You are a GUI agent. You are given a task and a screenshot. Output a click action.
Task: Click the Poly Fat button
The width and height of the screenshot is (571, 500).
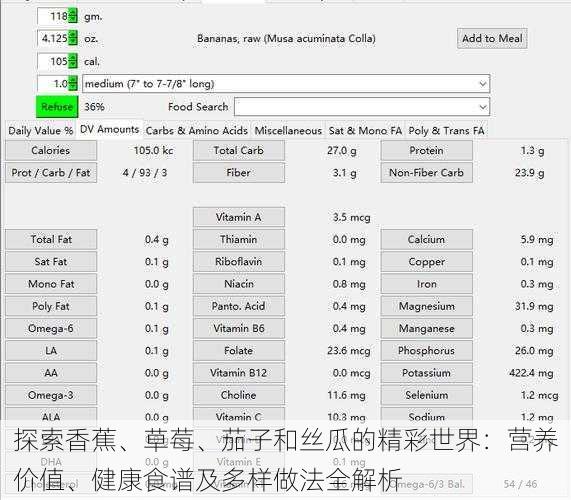[x=51, y=306]
